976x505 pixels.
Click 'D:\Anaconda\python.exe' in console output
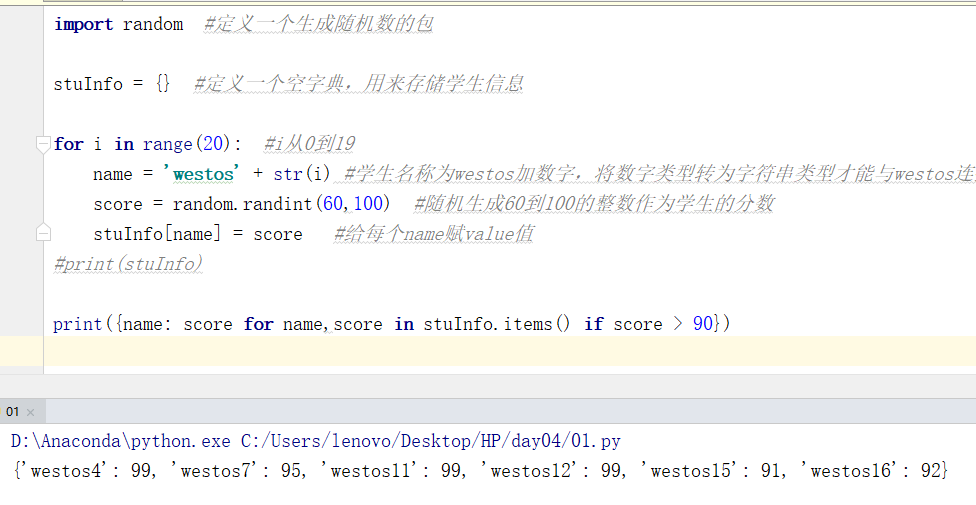click(121, 441)
